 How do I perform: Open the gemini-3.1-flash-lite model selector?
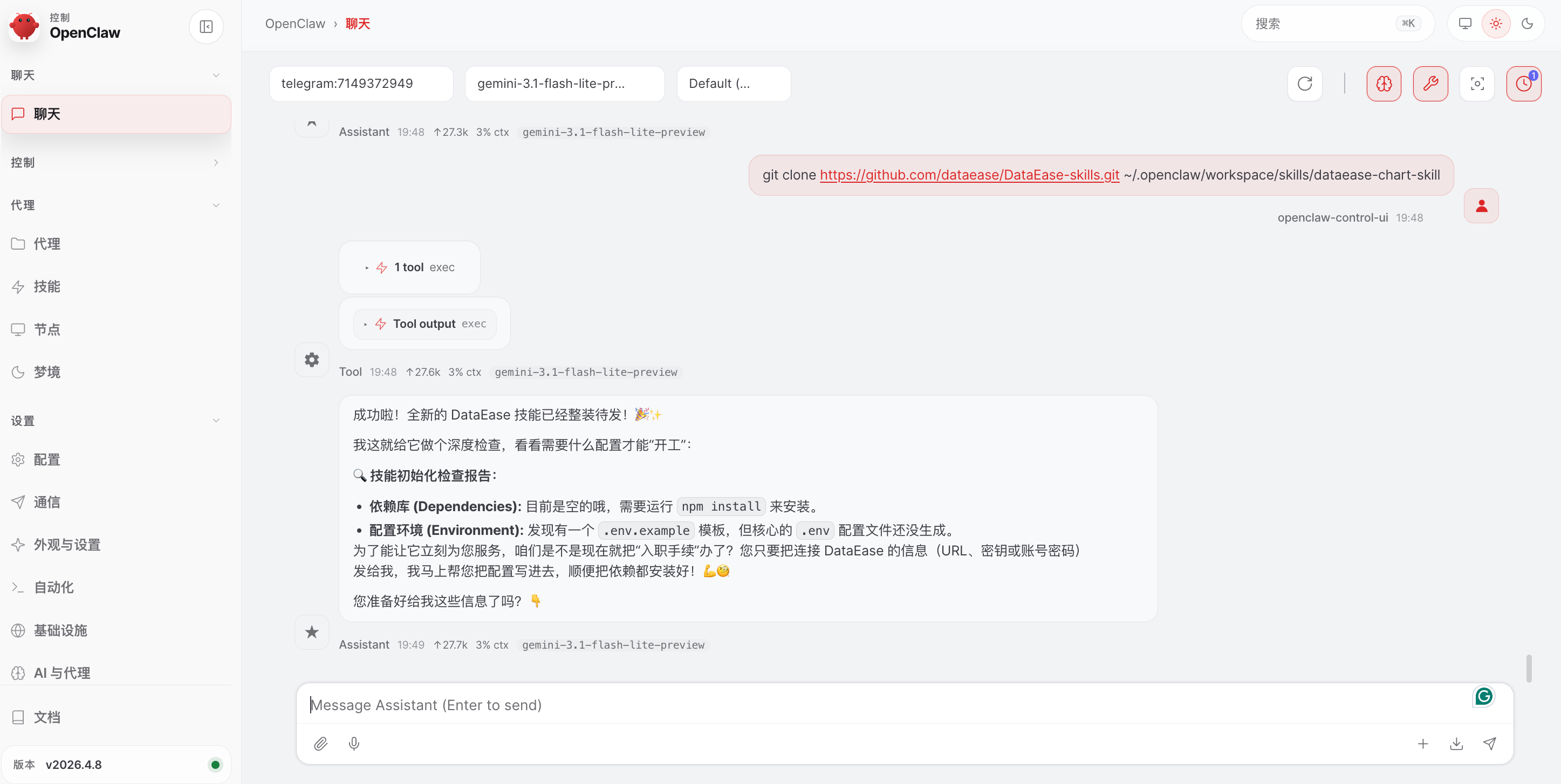point(564,84)
